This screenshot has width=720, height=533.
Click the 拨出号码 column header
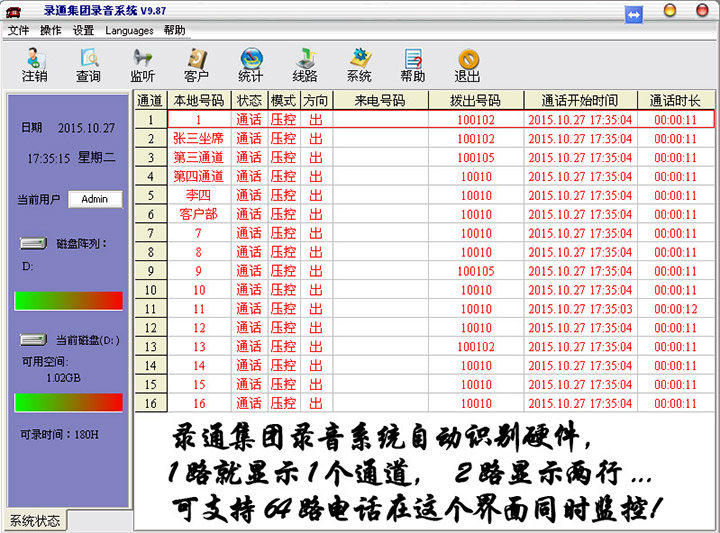[476, 100]
